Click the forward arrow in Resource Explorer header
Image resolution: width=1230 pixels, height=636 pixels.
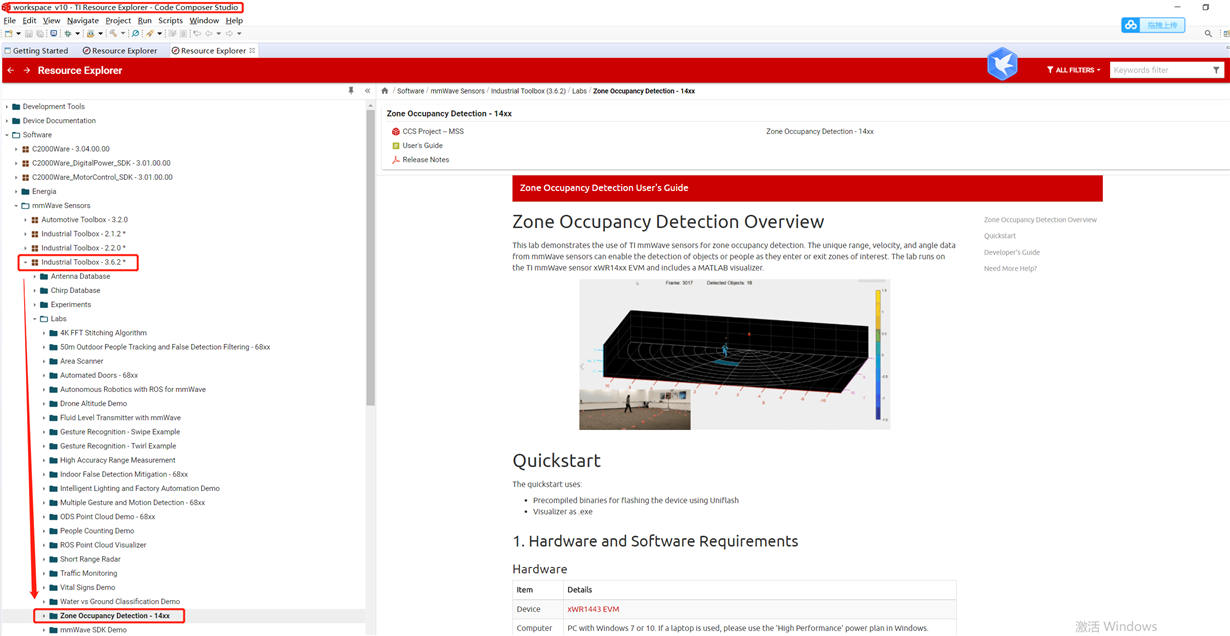(27, 70)
